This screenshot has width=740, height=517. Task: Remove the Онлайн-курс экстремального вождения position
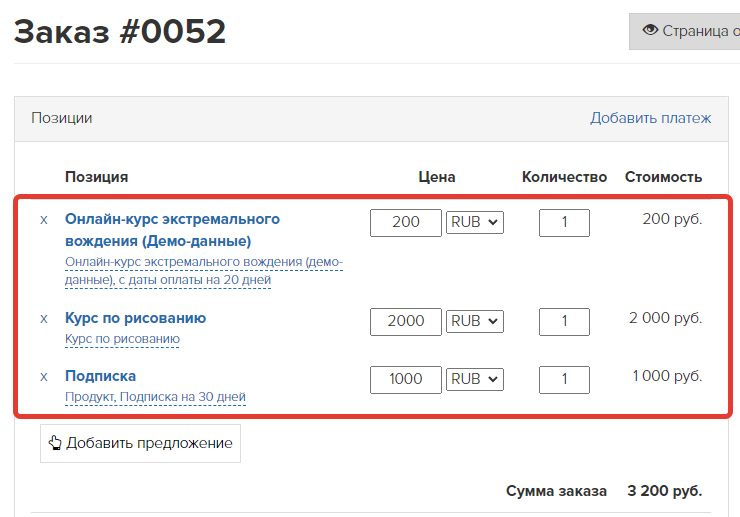pos(44,220)
